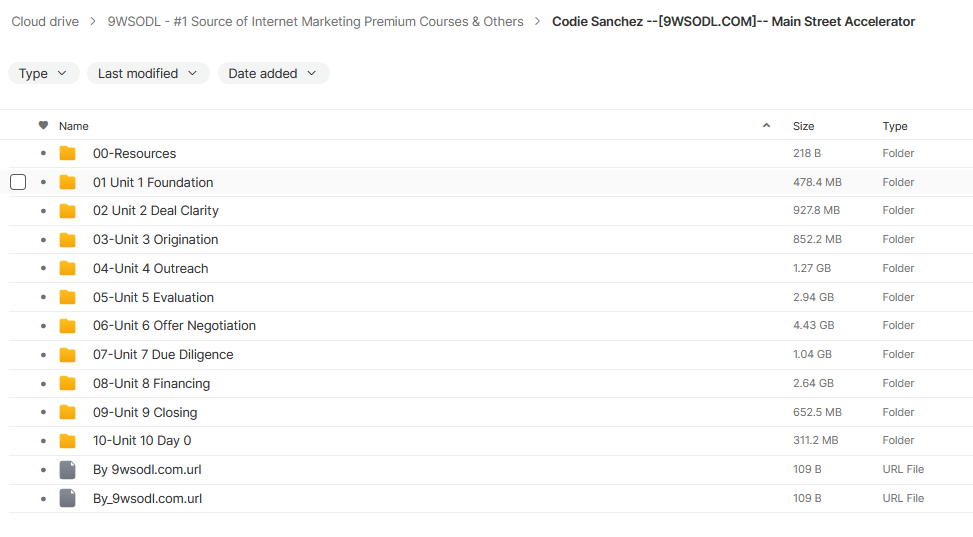Expand the Last modified filter dropdown
Viewport: 973px width, 537px height.
pyautogui.click(x=148, y=73)
